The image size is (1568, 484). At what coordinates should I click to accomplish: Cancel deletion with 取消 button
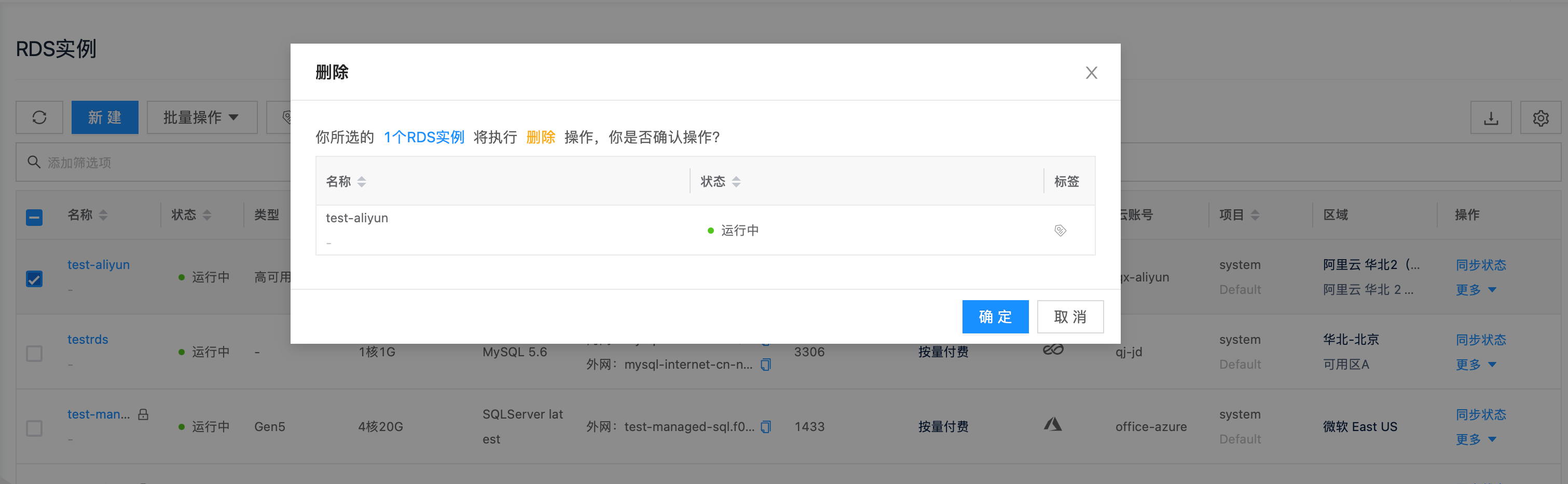[x=1069, y=317]
